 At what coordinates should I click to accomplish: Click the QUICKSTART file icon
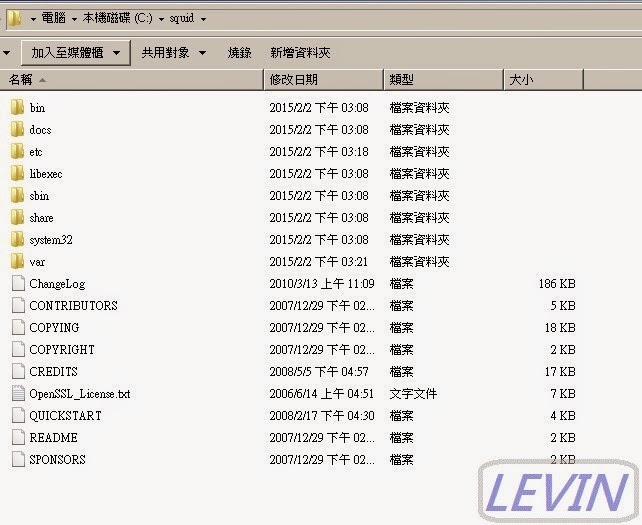(18, 416)
